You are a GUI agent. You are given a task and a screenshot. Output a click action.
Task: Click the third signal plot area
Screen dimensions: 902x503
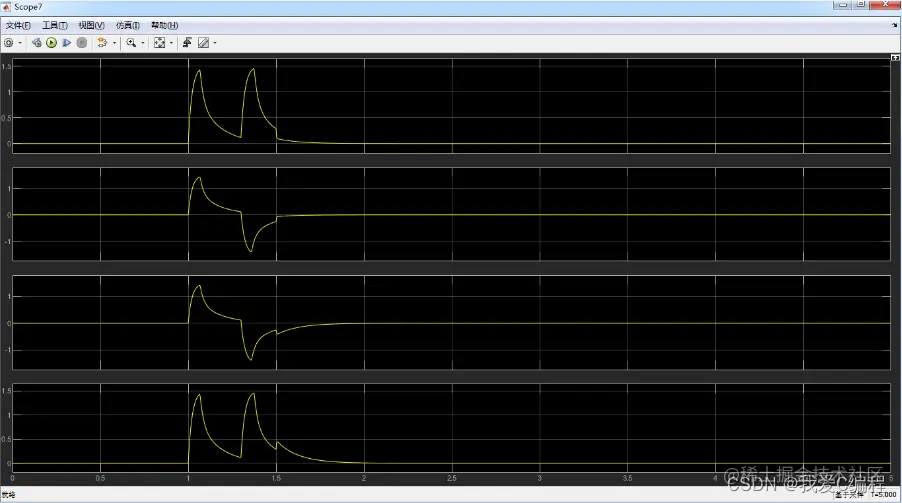[x=452, y=322]
